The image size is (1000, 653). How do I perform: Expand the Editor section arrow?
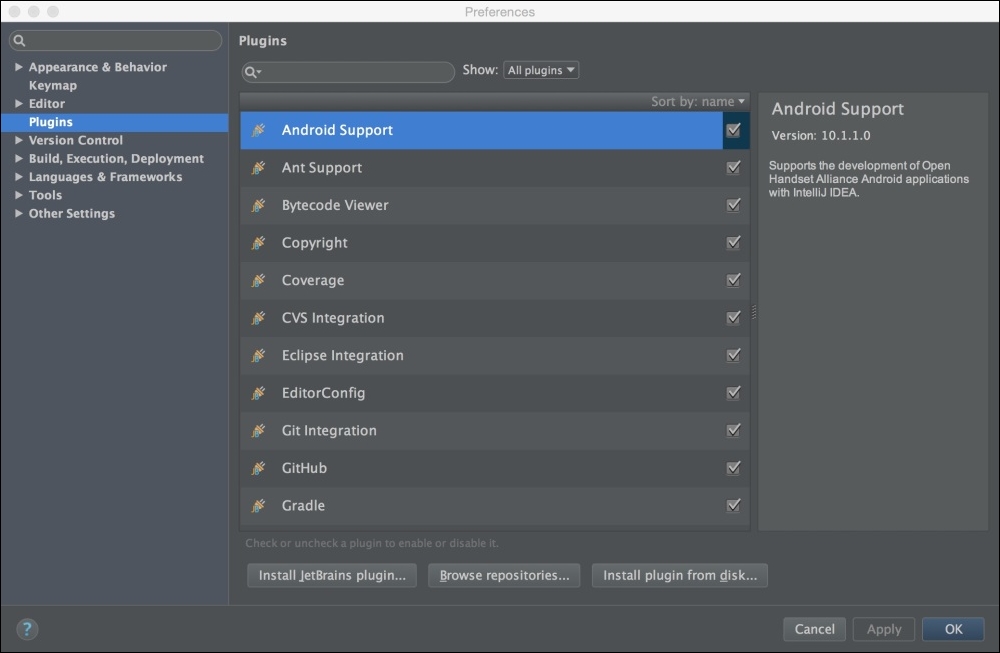pyautogui.click(x=18, y=103)
